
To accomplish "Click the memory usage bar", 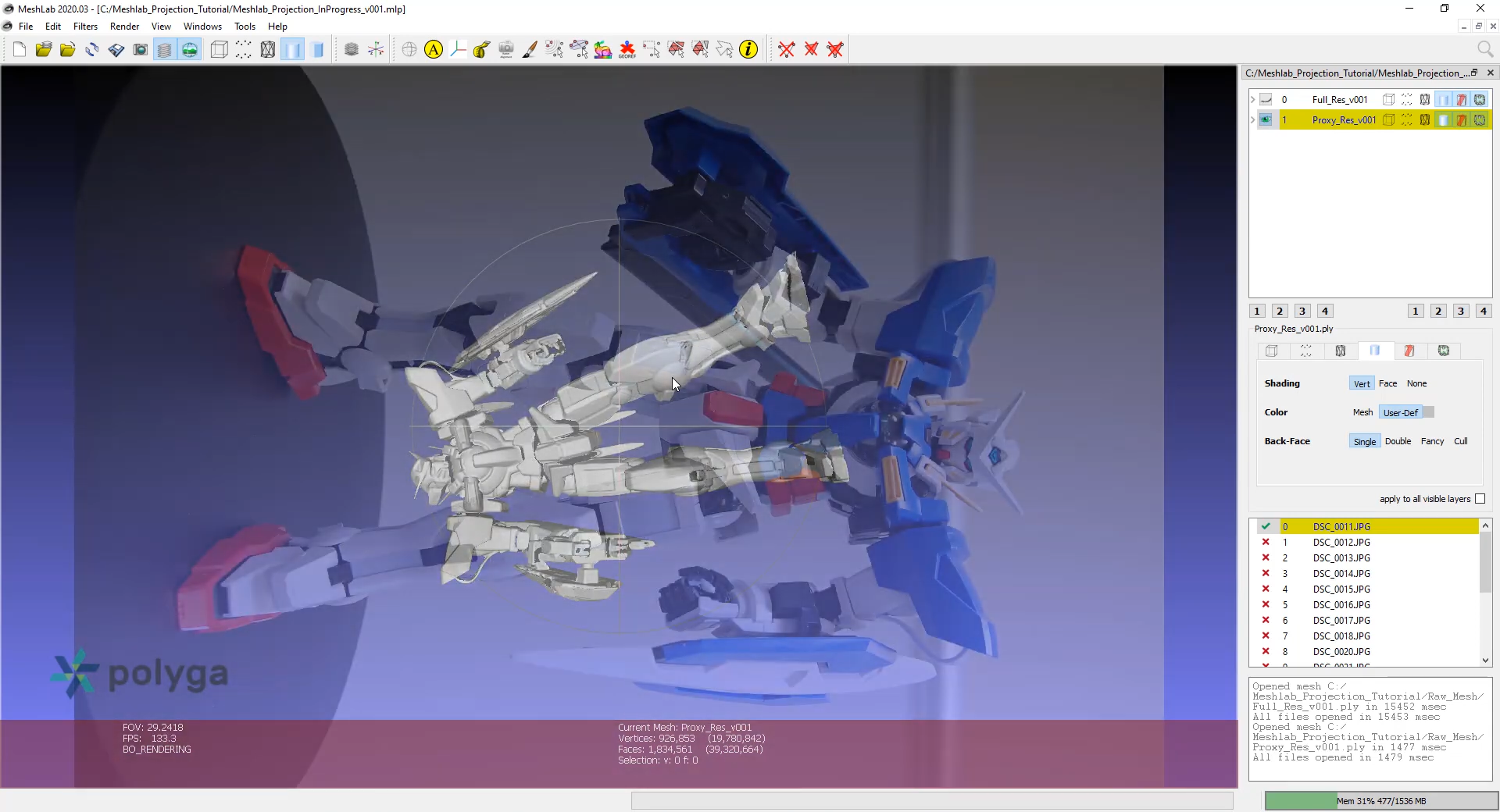I will (x=1381, y=801).
